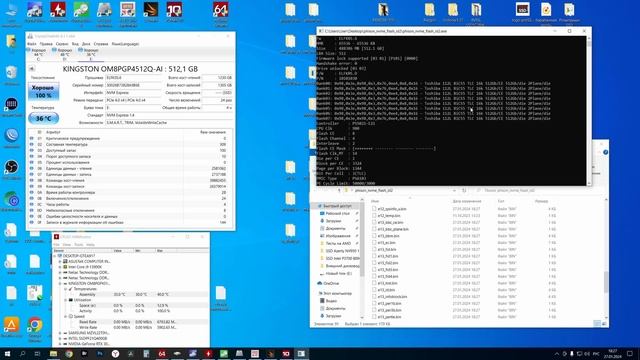The width and height of the screenshot is (640, 360).
Task: Open the File menu in HWMonitor
Action: (x=57, y=244)
